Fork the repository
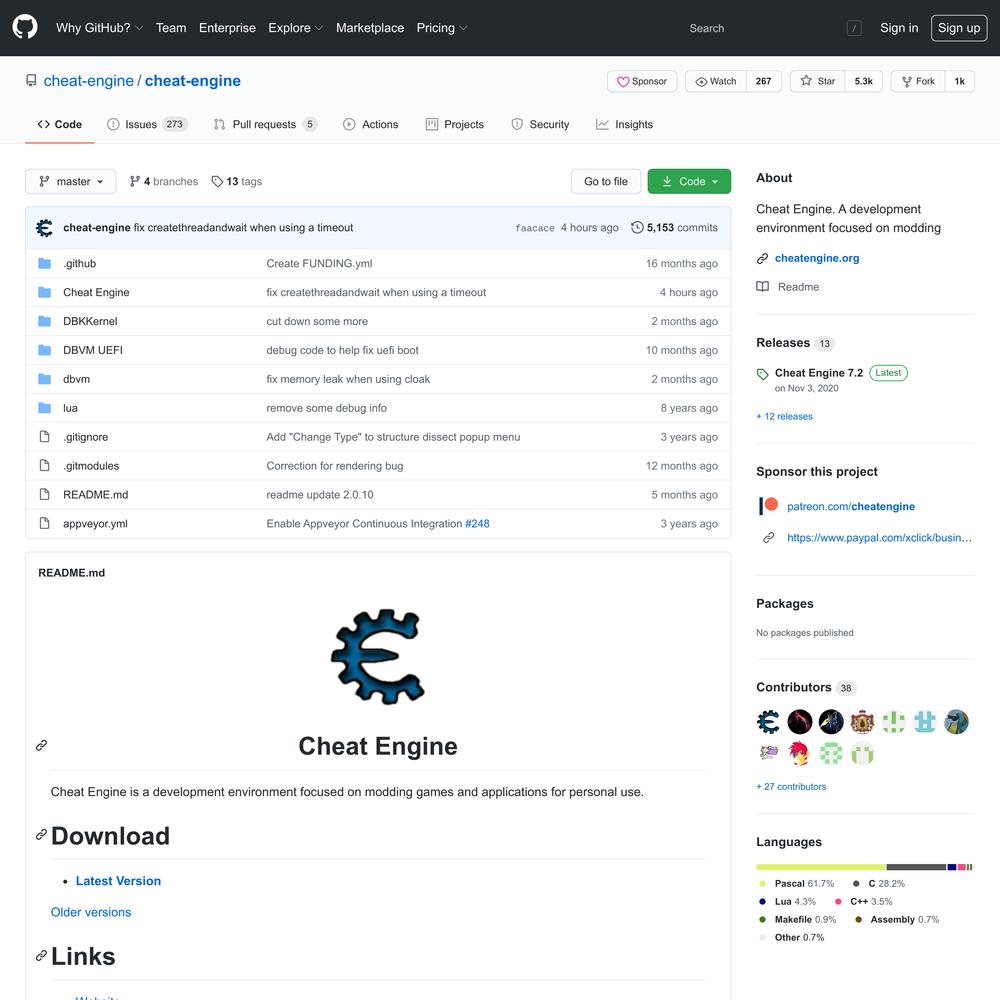This screenshot has width=1000, height=1000. click(918, 81)
